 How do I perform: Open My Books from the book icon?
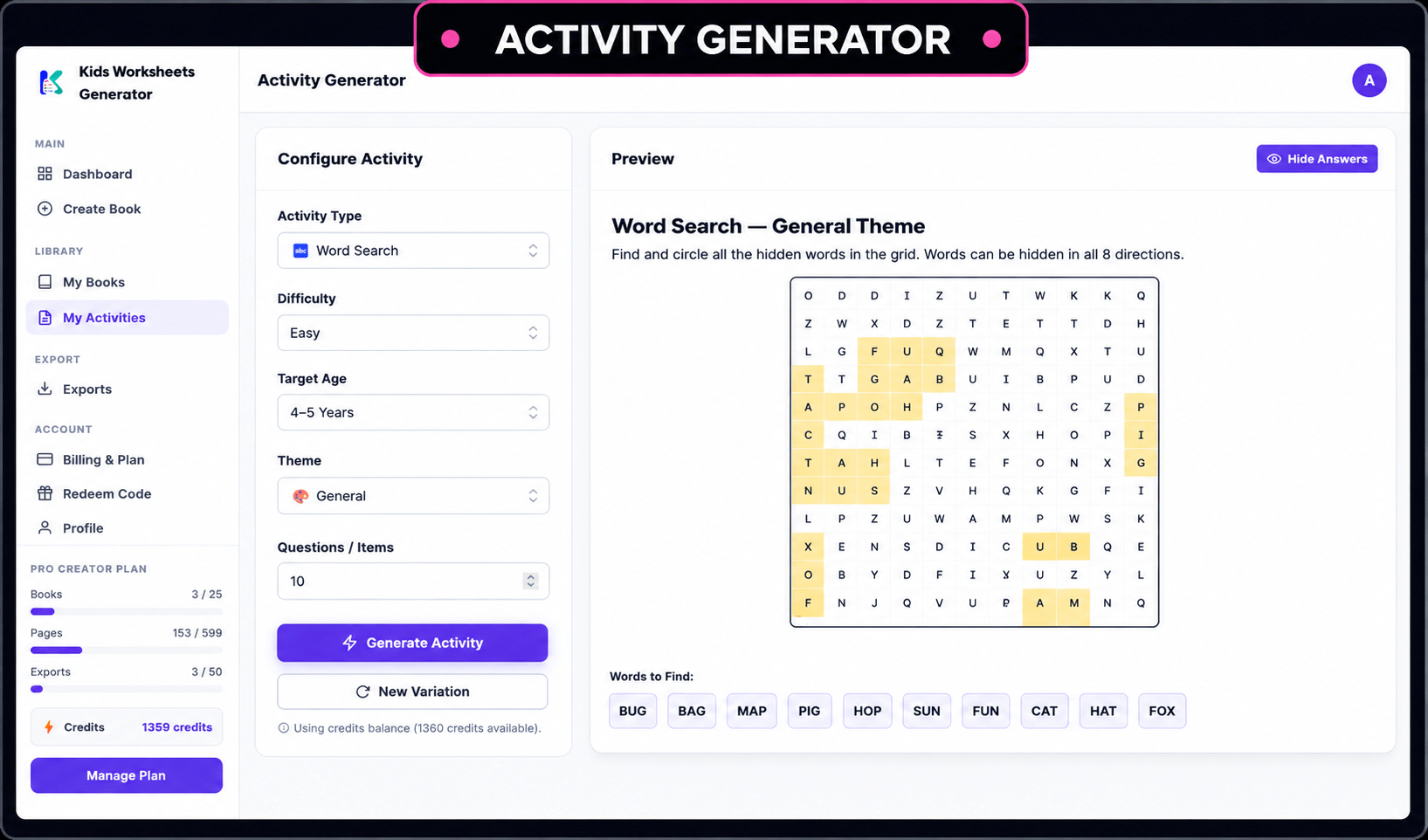tap(45, 282)
